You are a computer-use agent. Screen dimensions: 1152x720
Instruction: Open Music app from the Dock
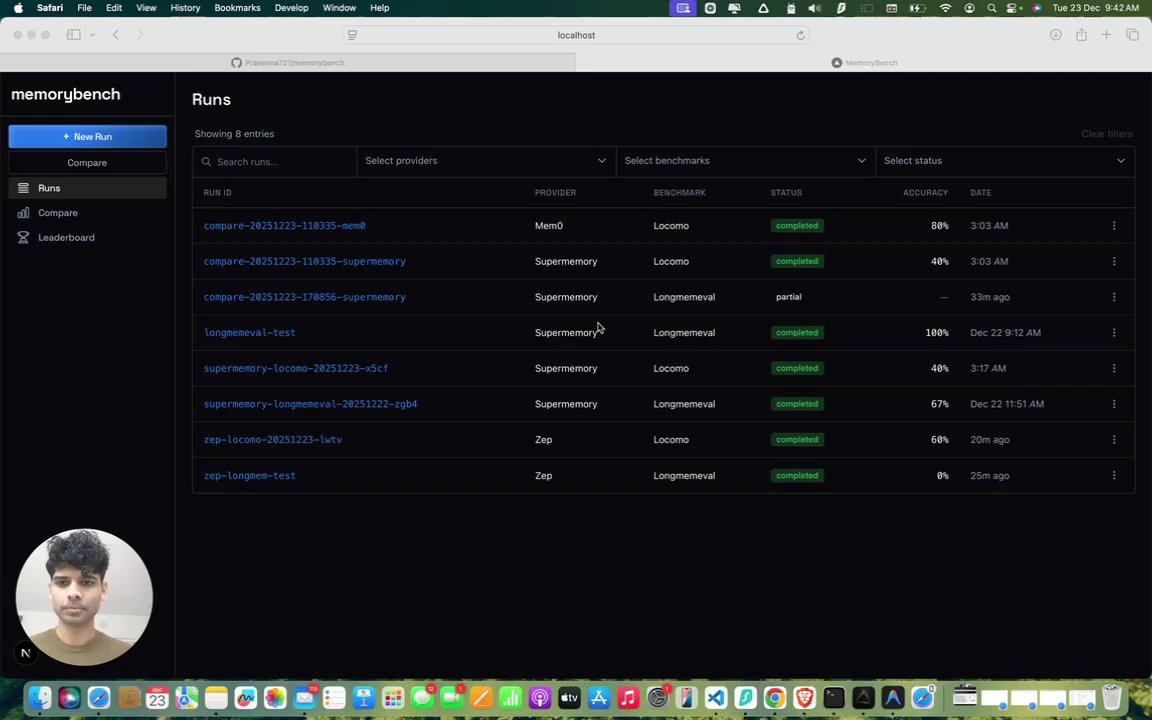[x=628, y=697]
